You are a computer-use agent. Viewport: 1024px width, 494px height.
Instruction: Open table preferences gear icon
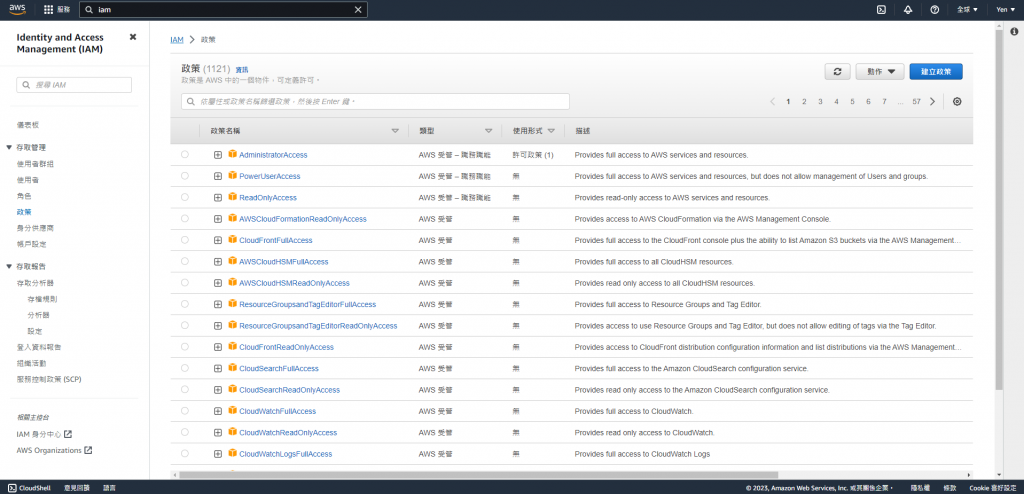click(x=957, y=101)
